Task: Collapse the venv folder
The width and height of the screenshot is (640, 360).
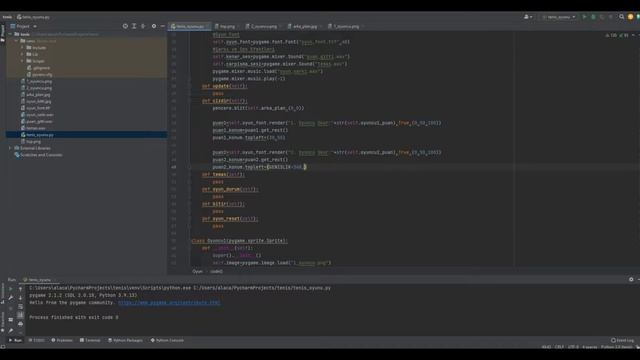Action: coord(16,41)
